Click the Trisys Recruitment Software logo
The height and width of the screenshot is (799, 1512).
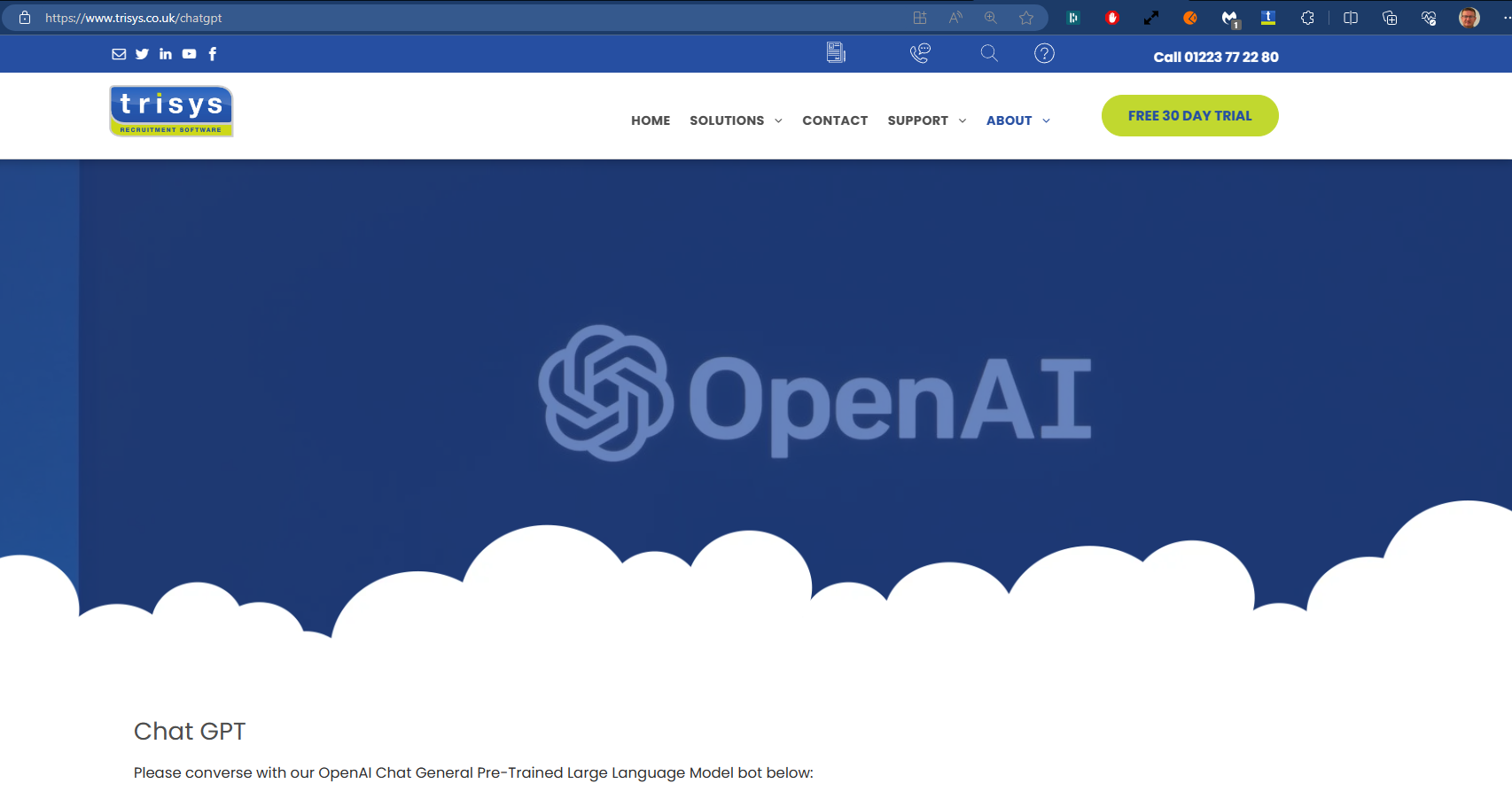click(x=171, y=112)
